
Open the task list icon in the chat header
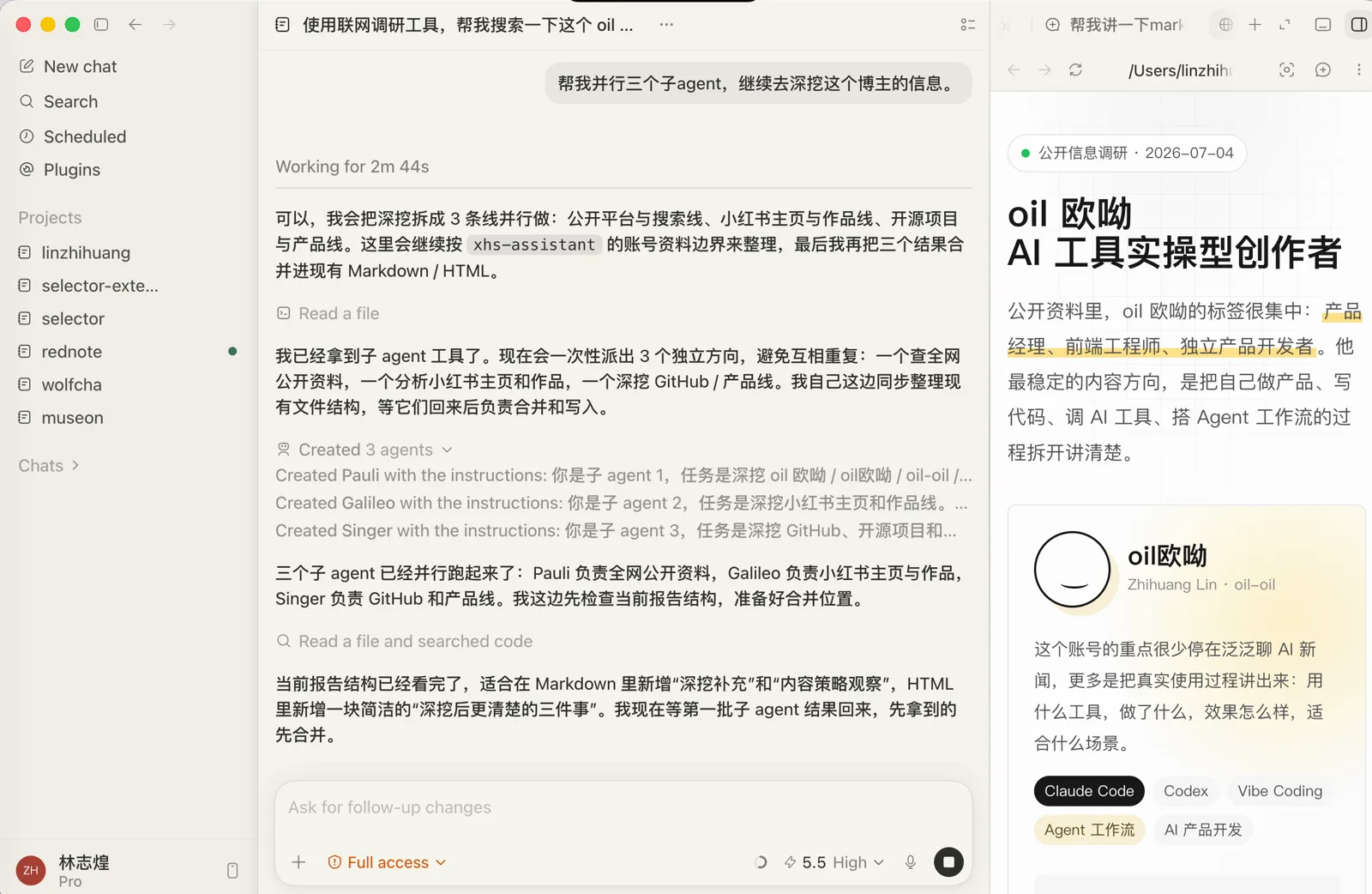pyautogui.click(x=968, y=25)
